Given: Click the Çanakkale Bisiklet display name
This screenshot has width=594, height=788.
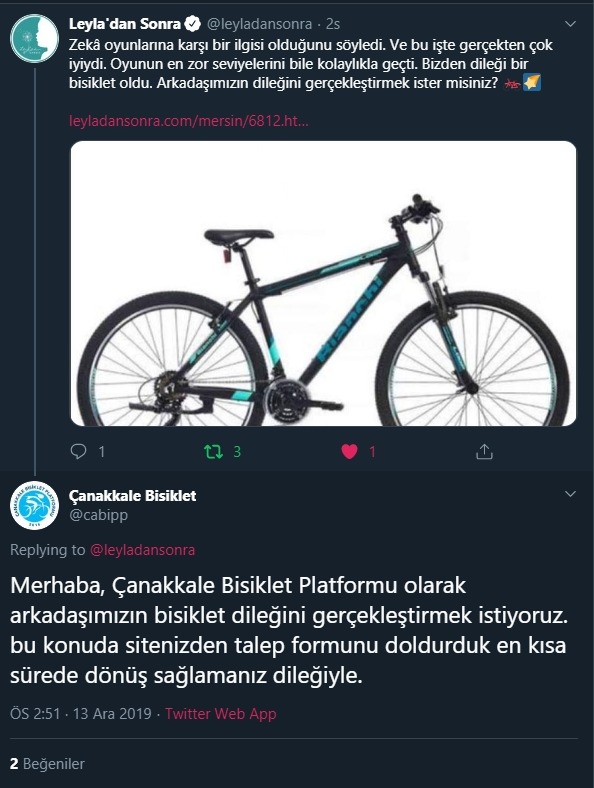Looking at the screenshot, I should tap(133, 496).
